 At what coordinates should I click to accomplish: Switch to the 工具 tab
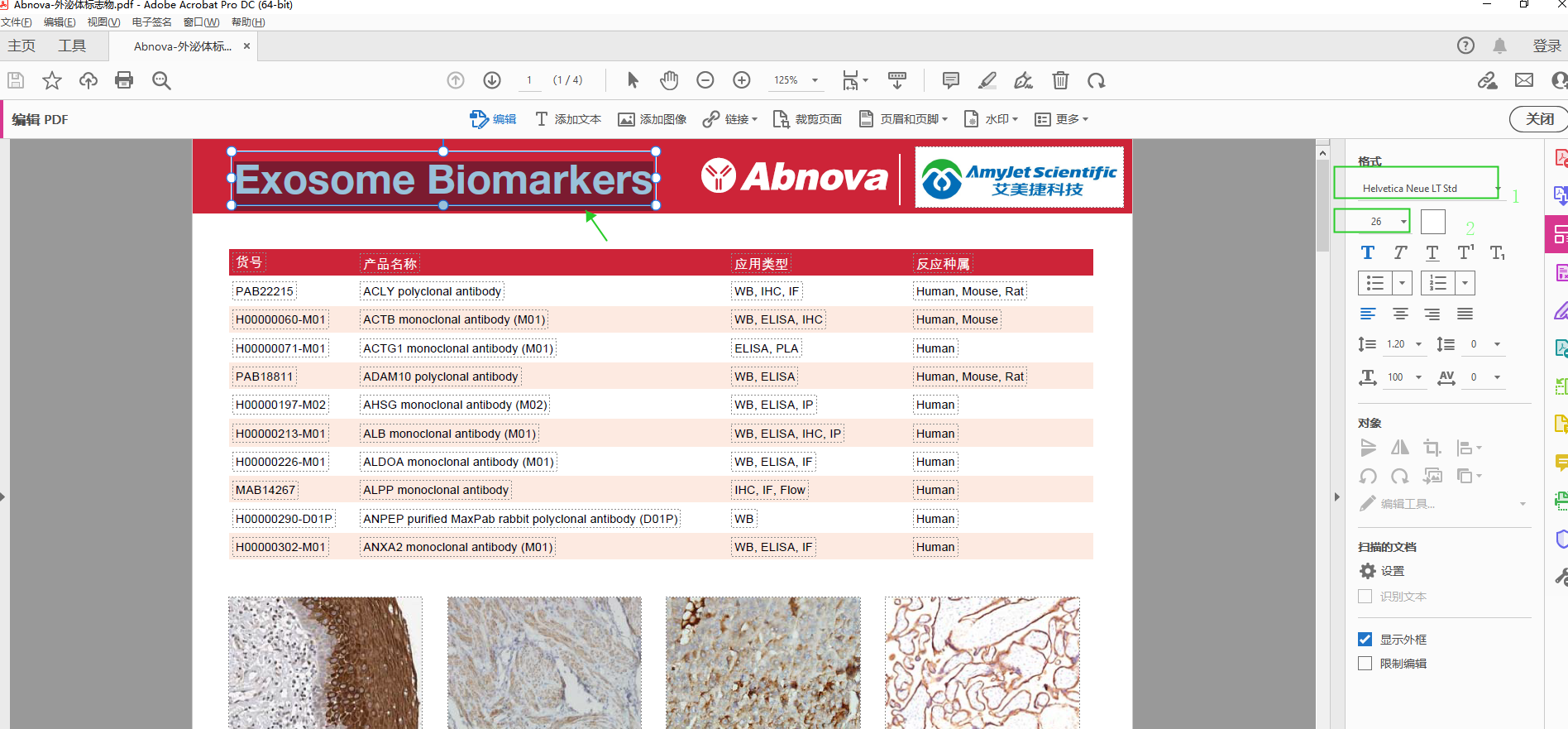[72, 46]
